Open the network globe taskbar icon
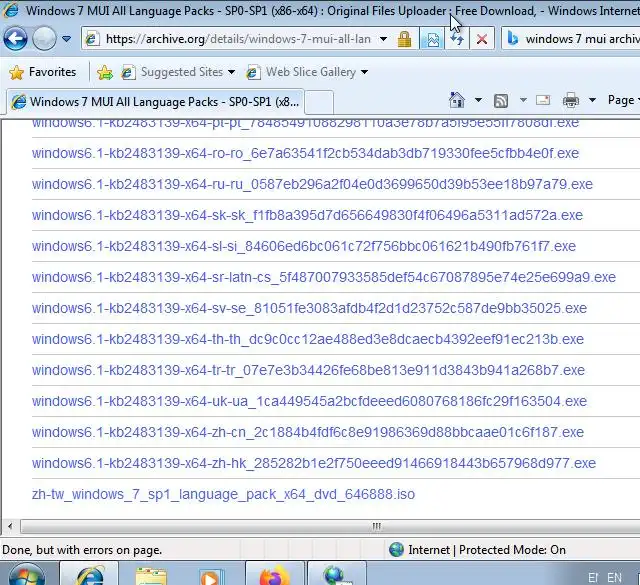Screen dimensions: 640x585 336,575
